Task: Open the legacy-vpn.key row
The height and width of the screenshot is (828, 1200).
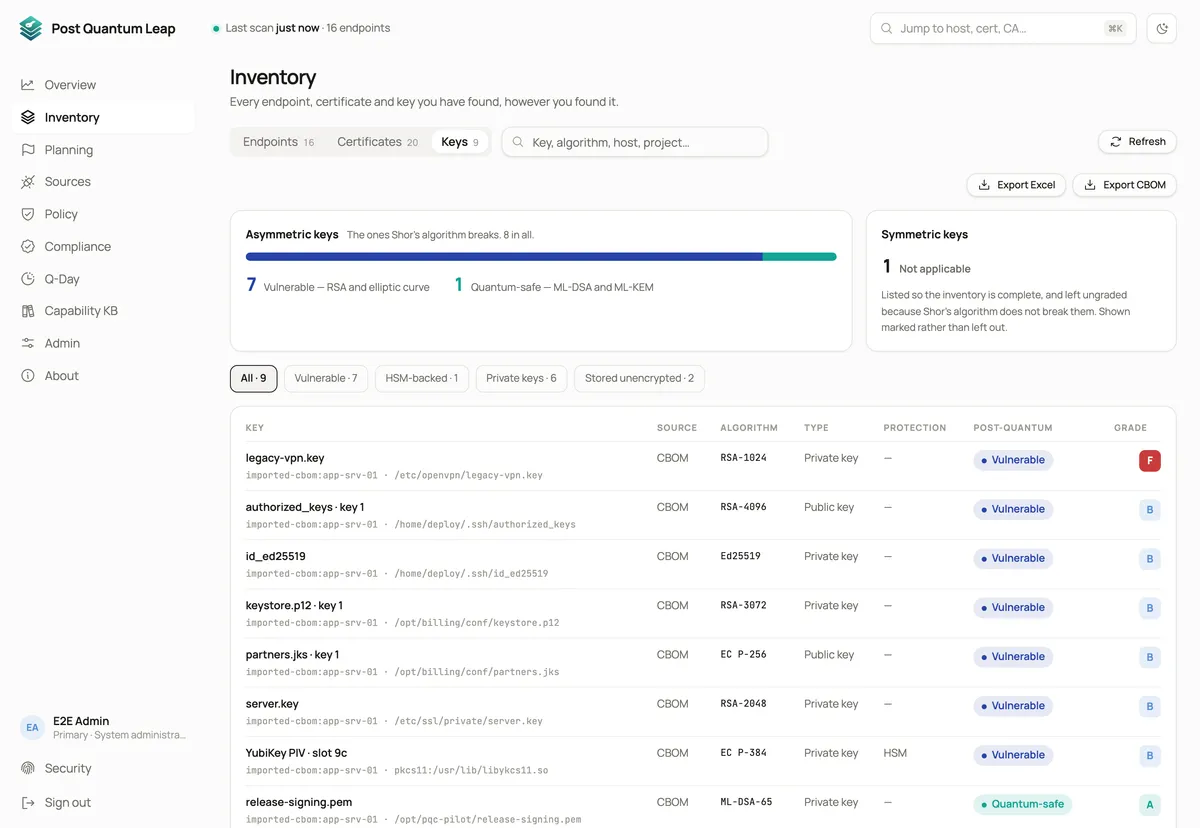Action: (703, 466)
